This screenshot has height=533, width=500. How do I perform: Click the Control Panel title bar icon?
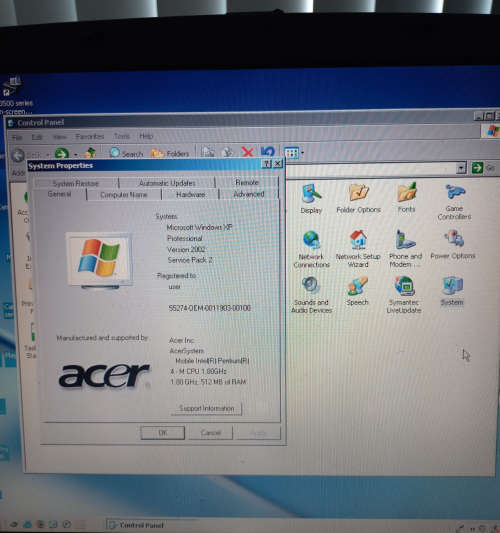click(11, 123)
